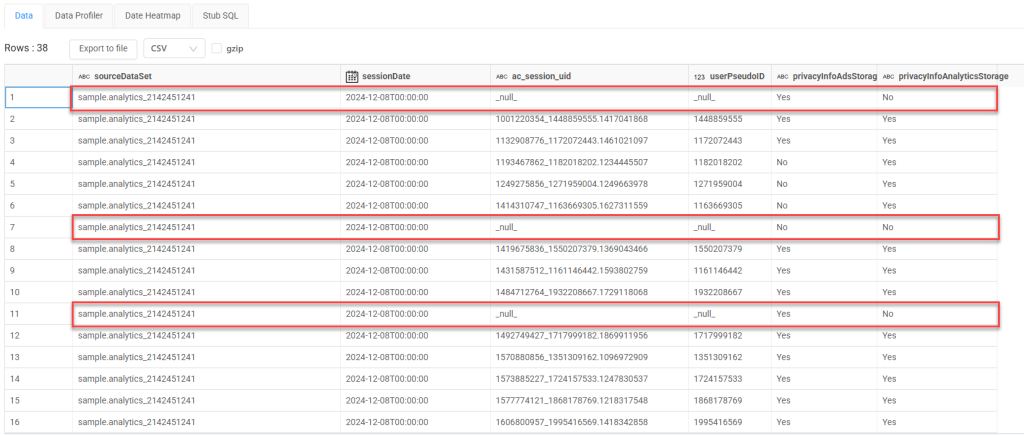Viewport: 1024px width, 435px height.
Task: Click userPseudoID value 1717999182
Action: [729, 335]
